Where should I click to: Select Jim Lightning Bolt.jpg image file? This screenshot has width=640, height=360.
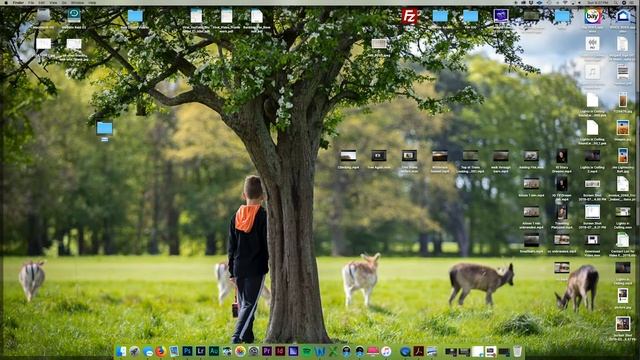[x=623, y=156]
